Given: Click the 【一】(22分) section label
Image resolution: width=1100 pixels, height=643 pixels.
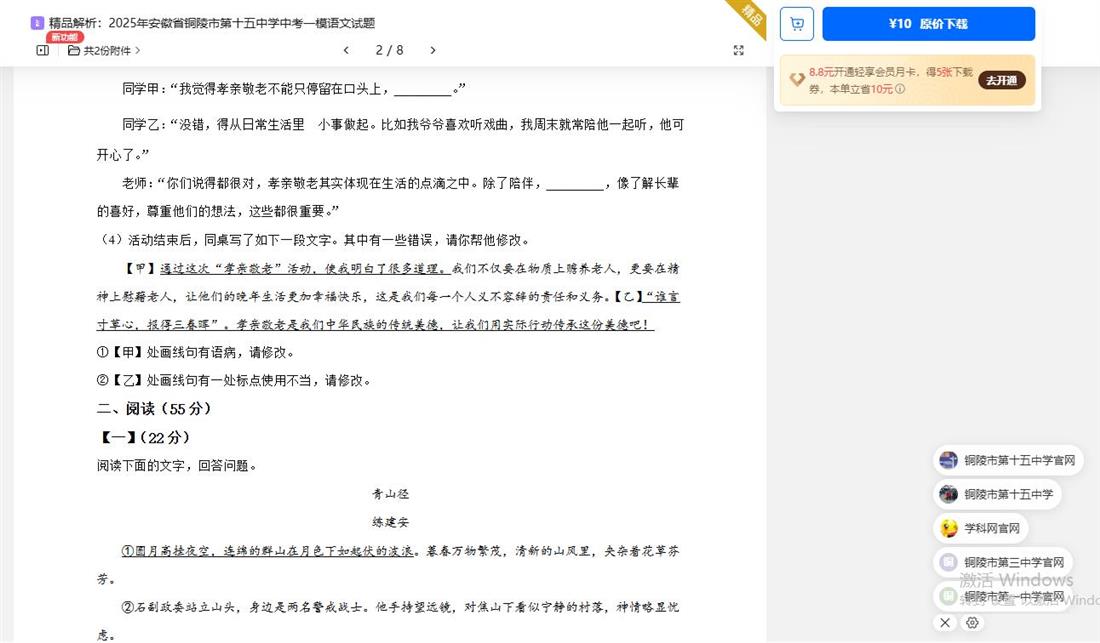Looking at the screenshot, I should (144, 438).
